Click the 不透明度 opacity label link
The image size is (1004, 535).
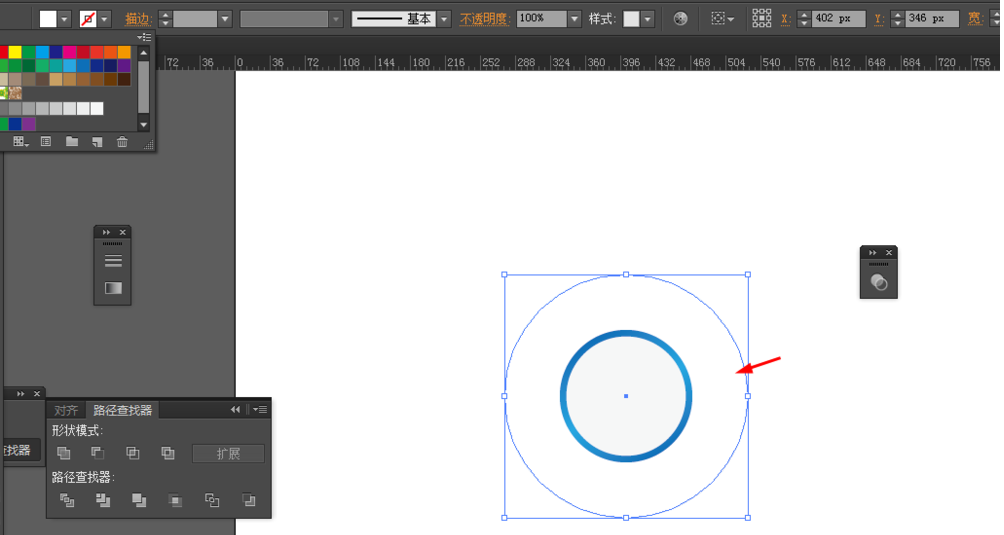tap(485, 19)
